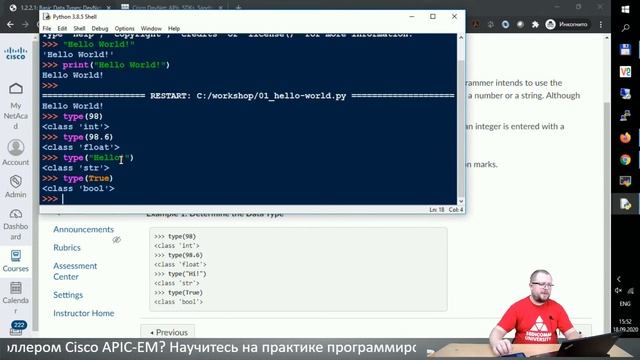Switch to Cisco DevNet browser tab
640x360 pixels.
tap(171, 7)
